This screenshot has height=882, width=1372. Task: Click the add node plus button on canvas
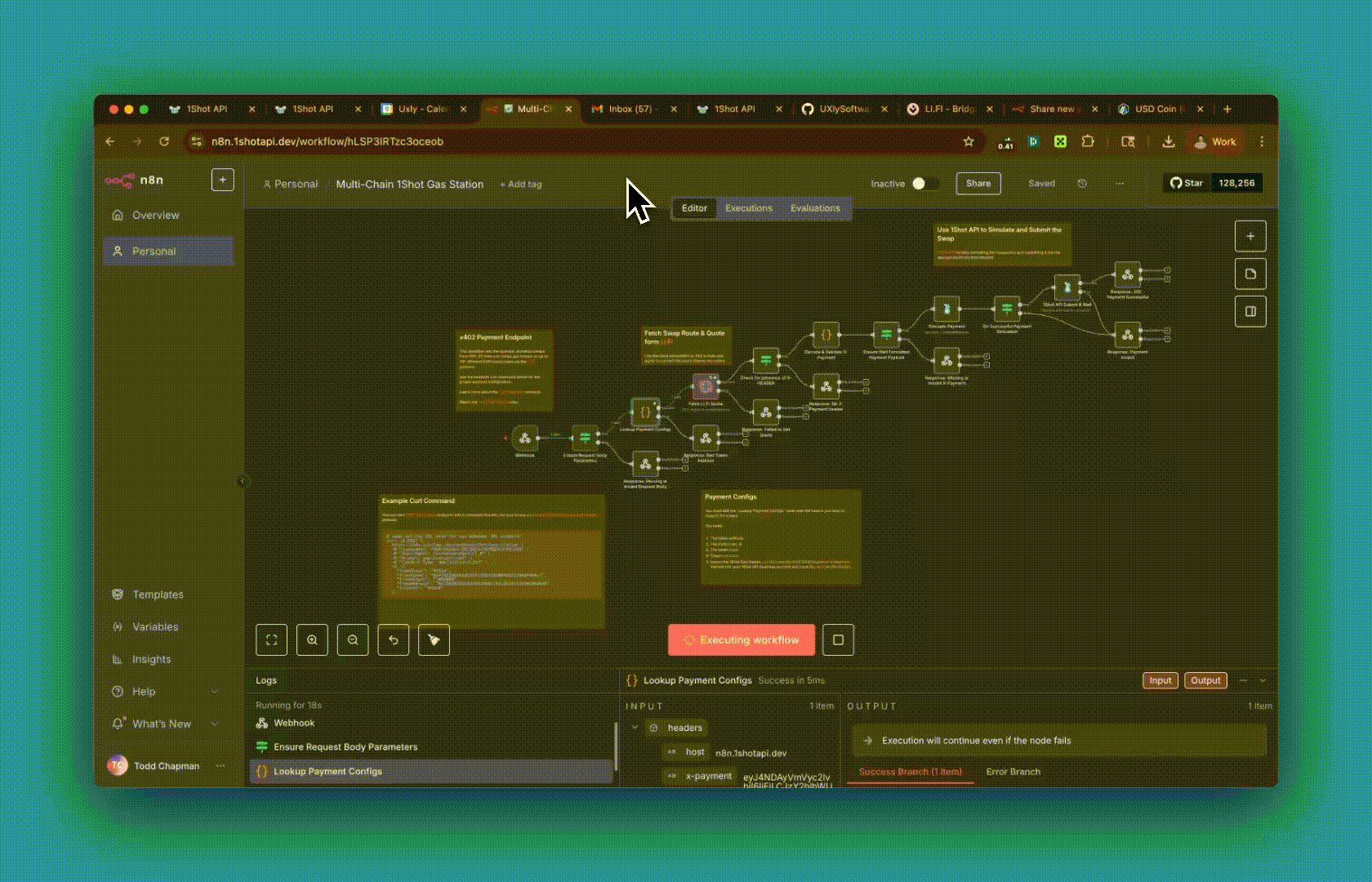point(1250,236)
